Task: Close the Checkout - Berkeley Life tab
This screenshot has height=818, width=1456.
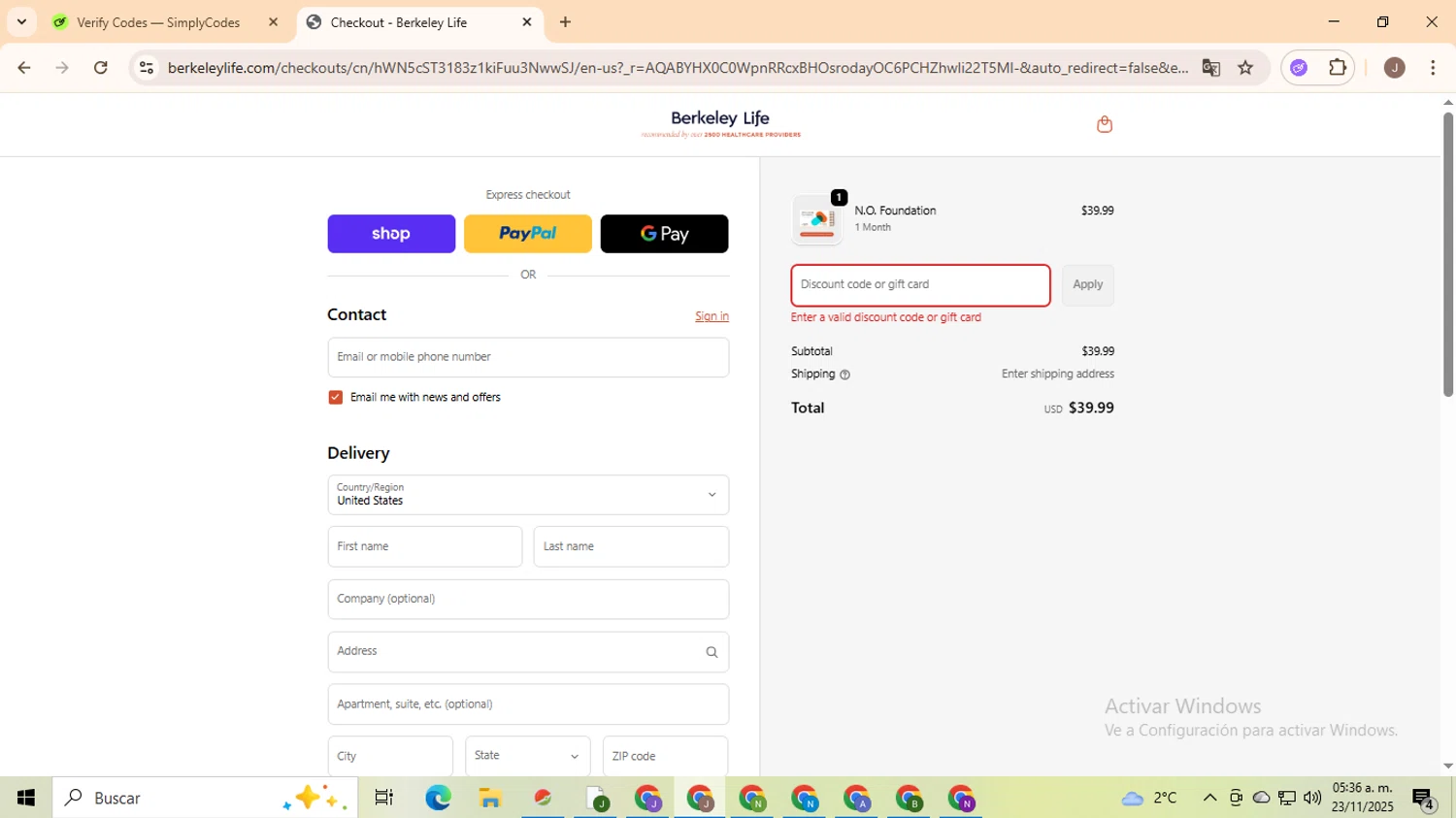Action: tap(527, 22)
